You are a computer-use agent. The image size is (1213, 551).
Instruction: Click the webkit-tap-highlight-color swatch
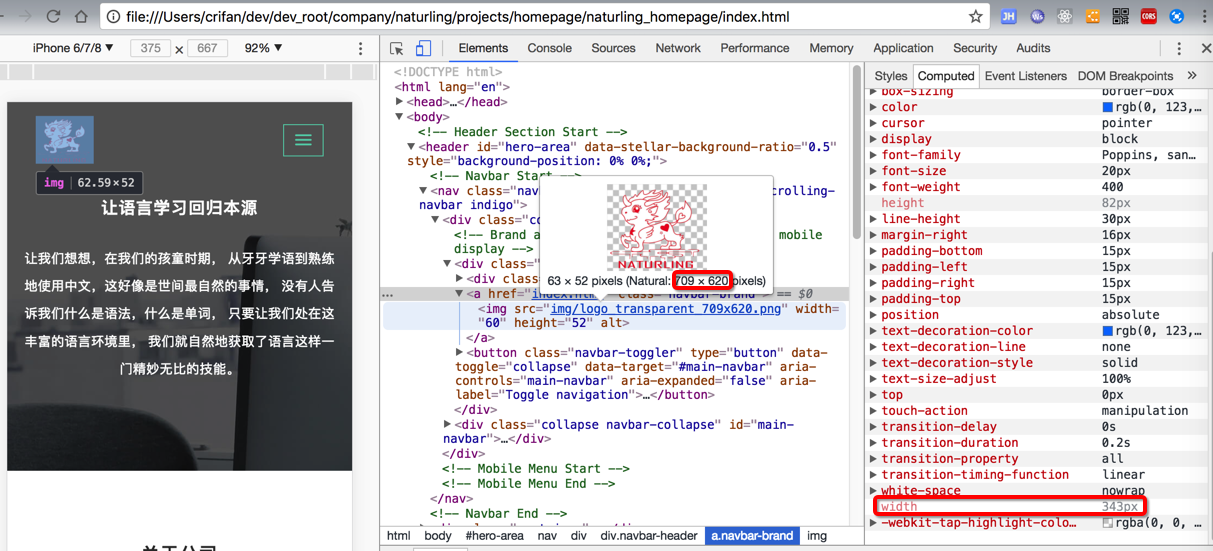[1107, 523]
